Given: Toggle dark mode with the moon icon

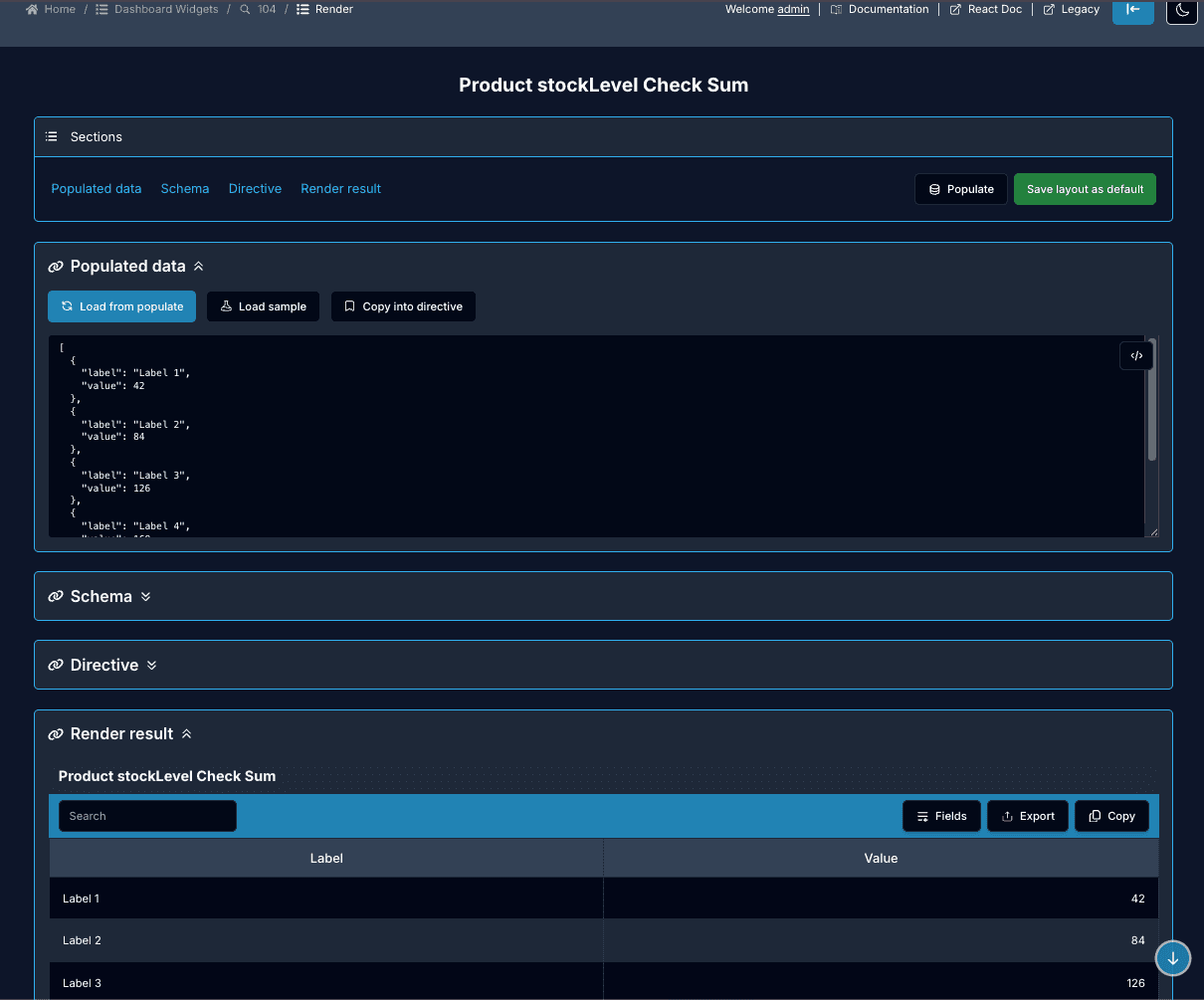Looking at the screenshot, I should [x=1182, y=10].
